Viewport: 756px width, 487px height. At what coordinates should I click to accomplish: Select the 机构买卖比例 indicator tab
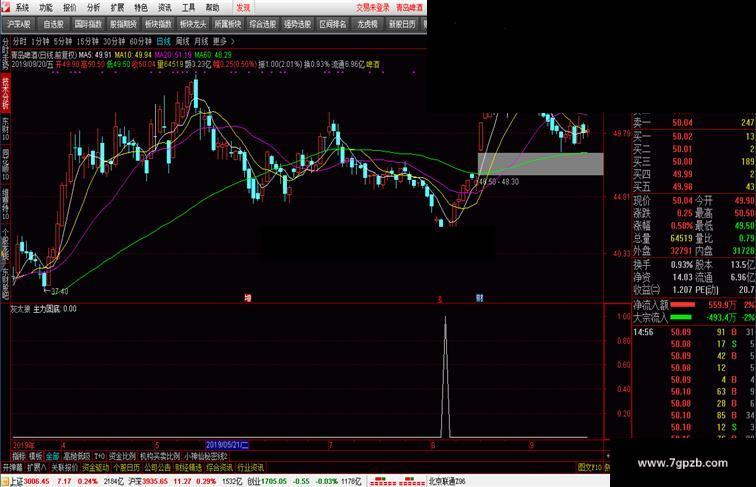(x=160, y=456)
